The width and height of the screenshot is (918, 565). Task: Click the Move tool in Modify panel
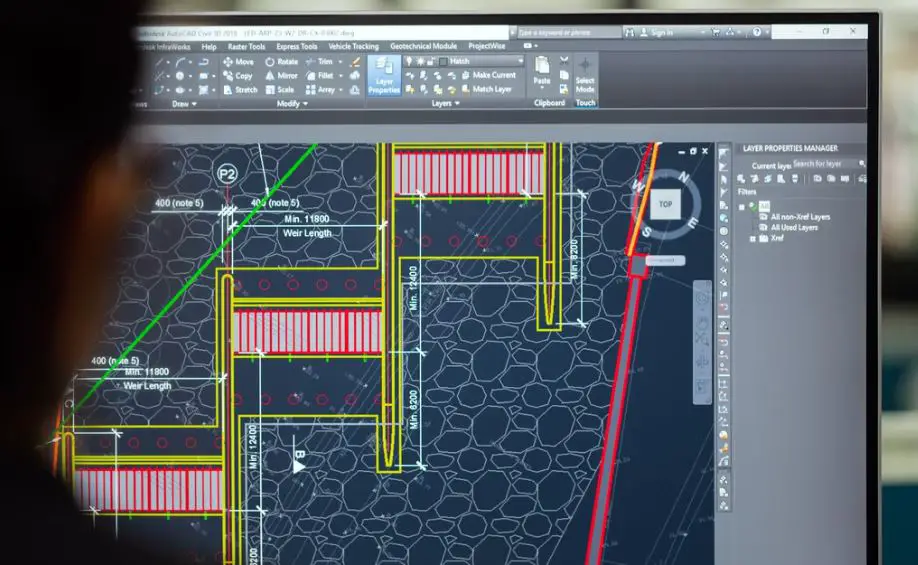(238, 61)
